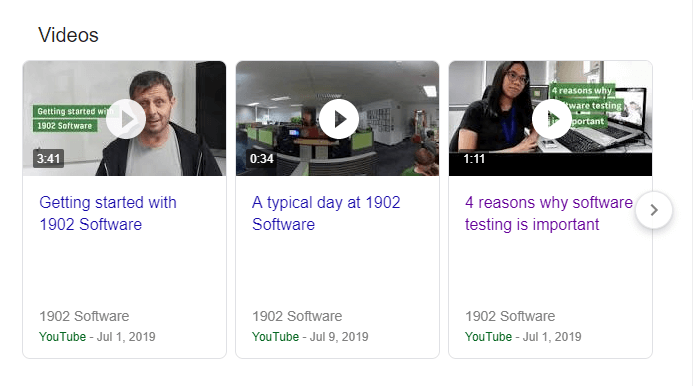Open the 'A typical day at 1902 Software' title link

pos(326,213)
